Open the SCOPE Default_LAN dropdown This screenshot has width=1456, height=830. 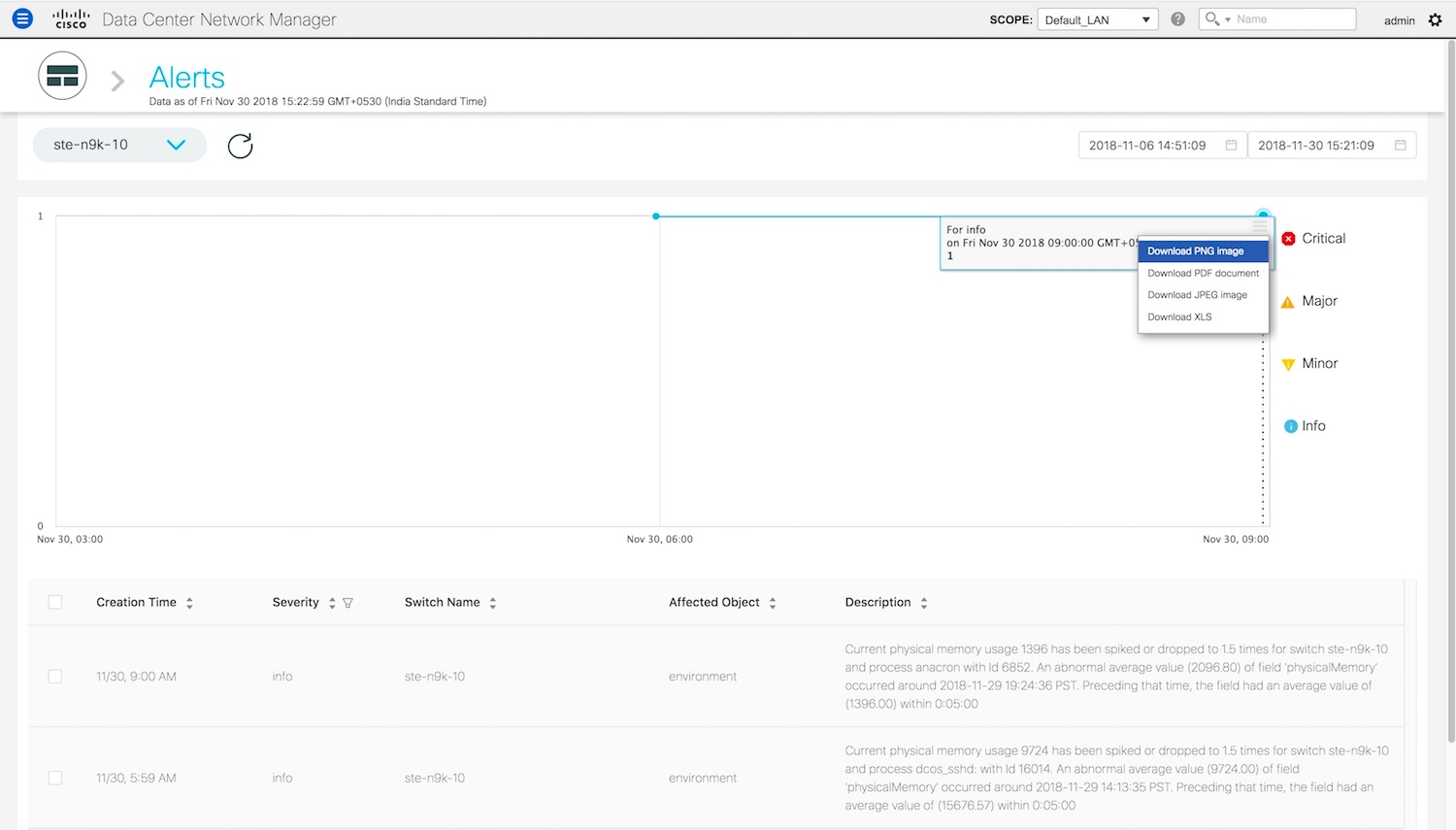(1098, 19)
